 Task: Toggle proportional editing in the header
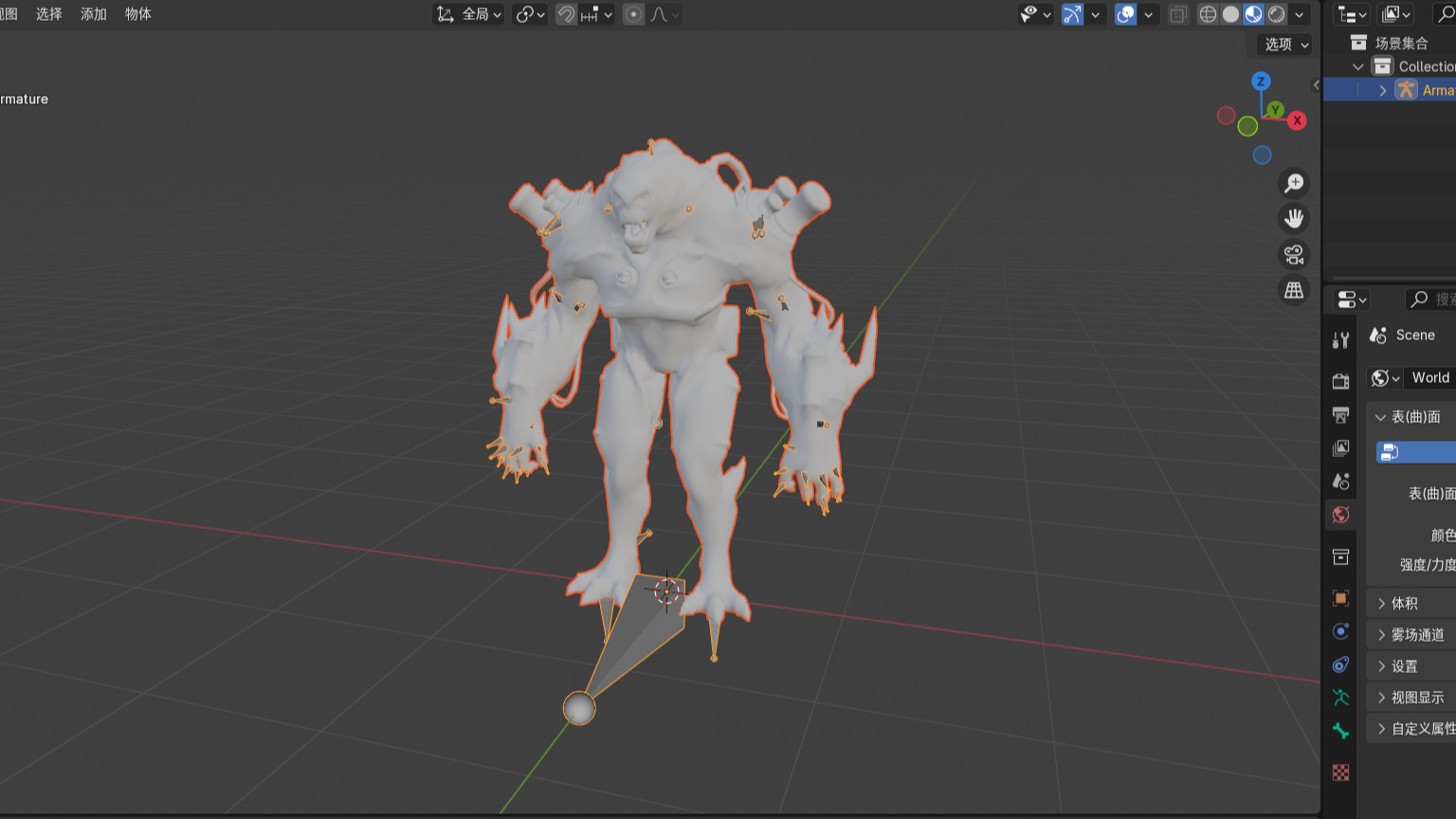pyautogui.click(x=634, y=14)
